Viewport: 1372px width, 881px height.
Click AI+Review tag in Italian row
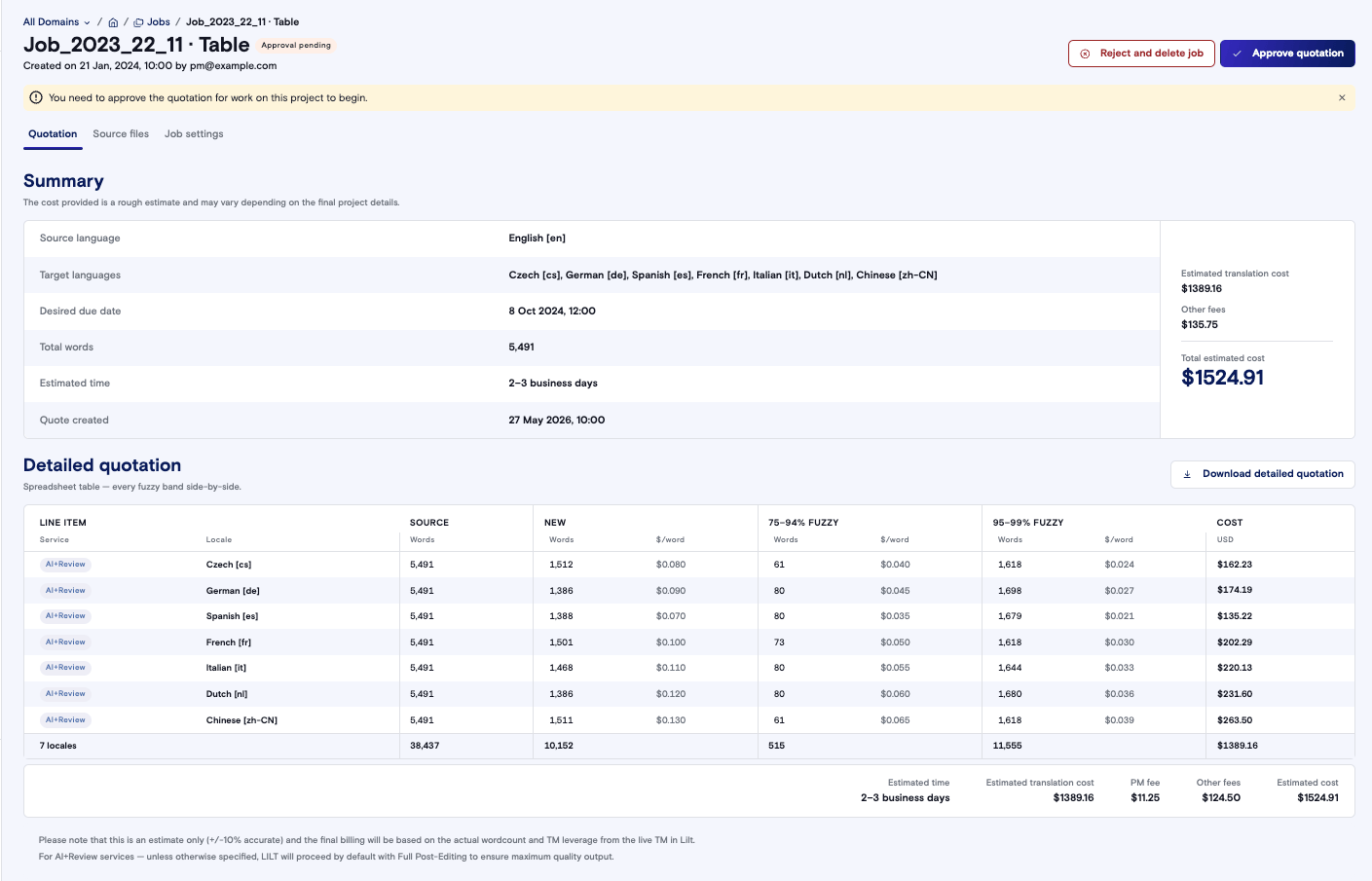pos(65,668)
